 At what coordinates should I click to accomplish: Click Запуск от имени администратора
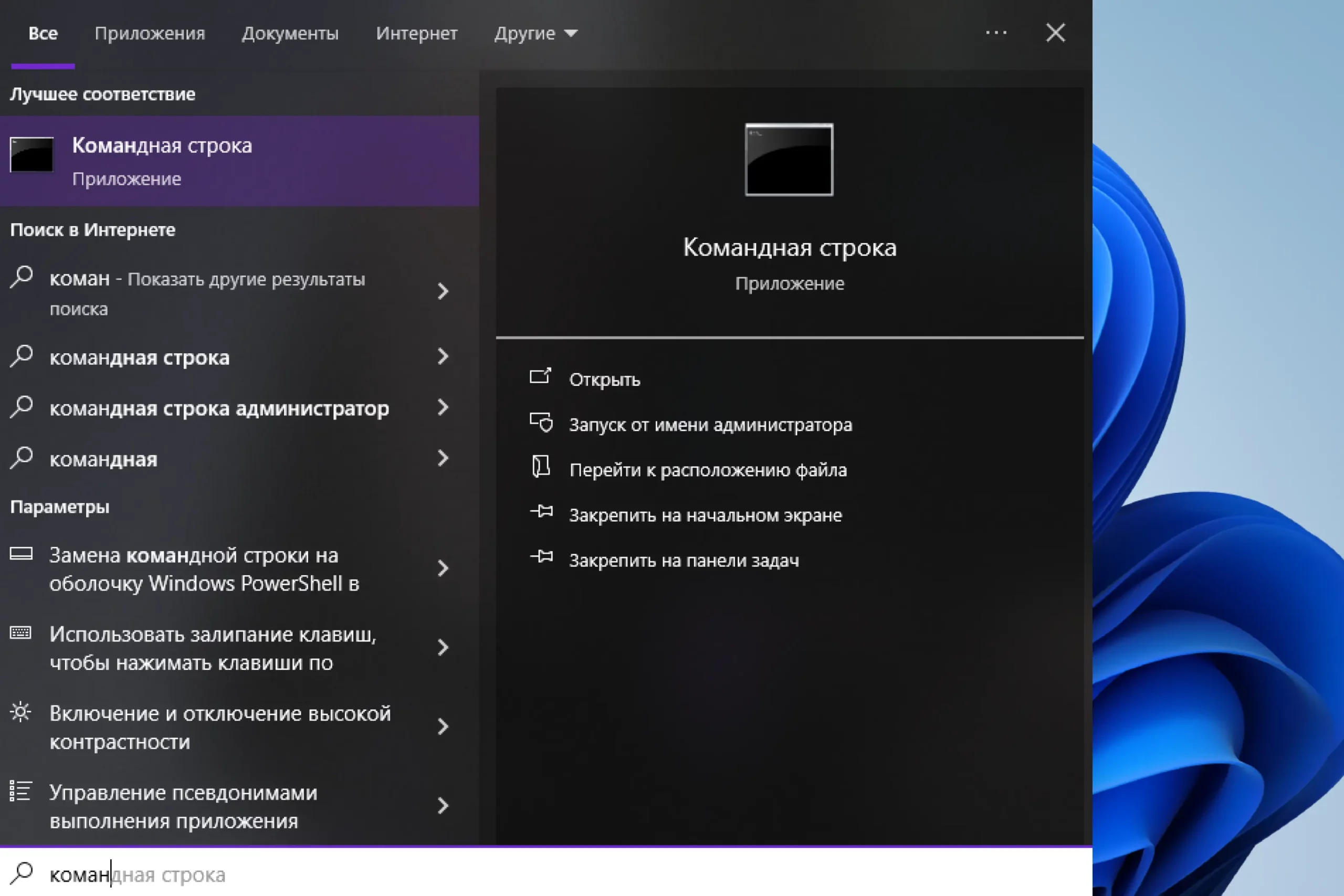(710, 425)
